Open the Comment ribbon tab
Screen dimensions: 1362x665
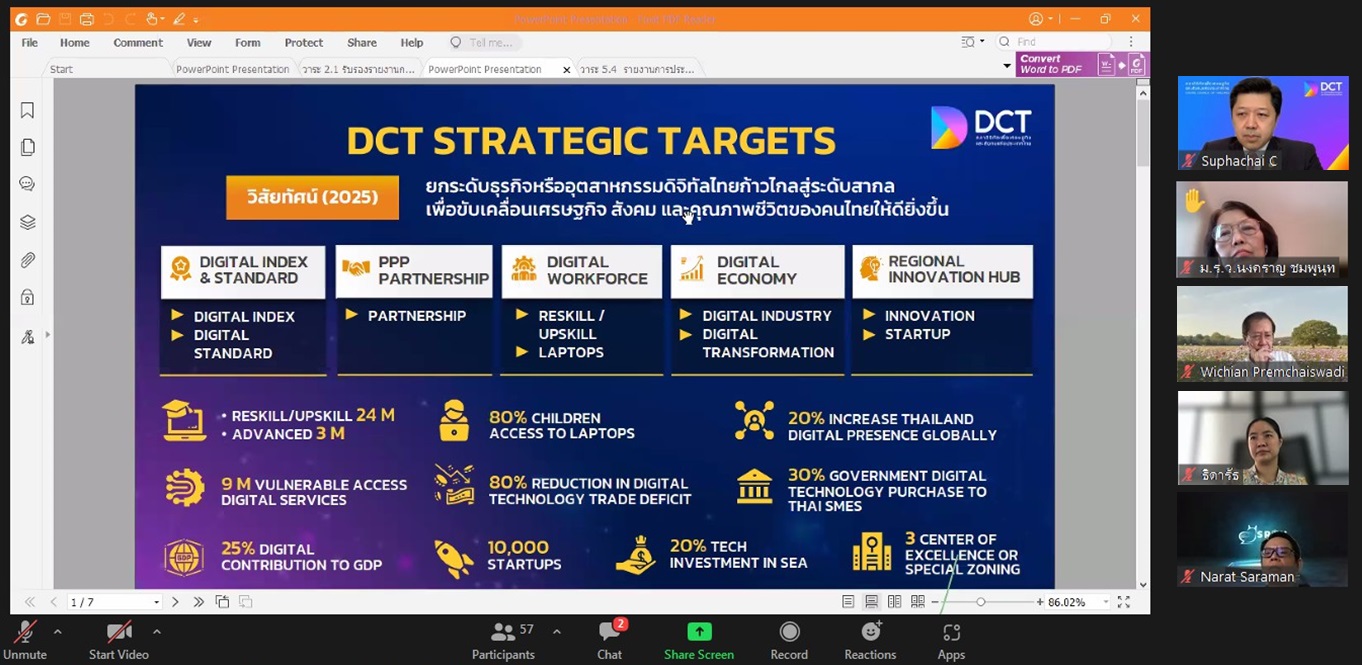pyautogui.click(x=138, y=43)
